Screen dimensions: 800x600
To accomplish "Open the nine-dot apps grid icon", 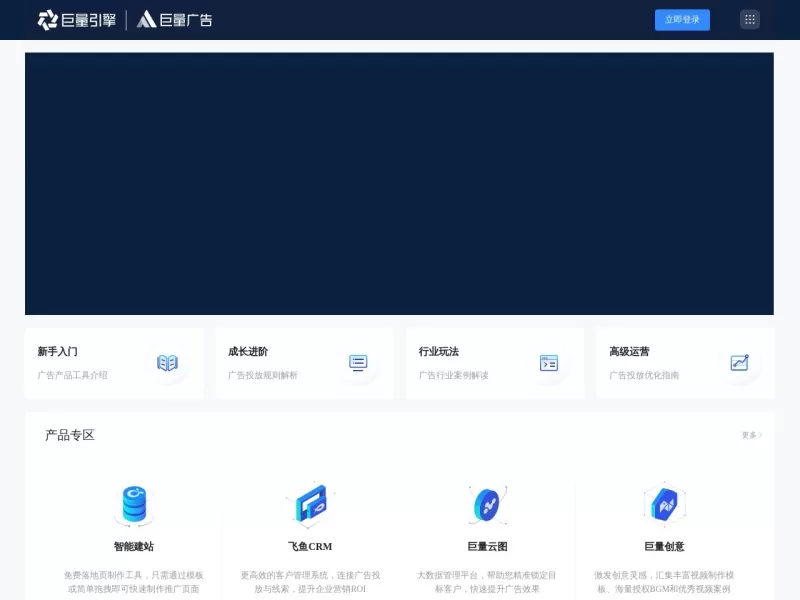I will [750, 19].
